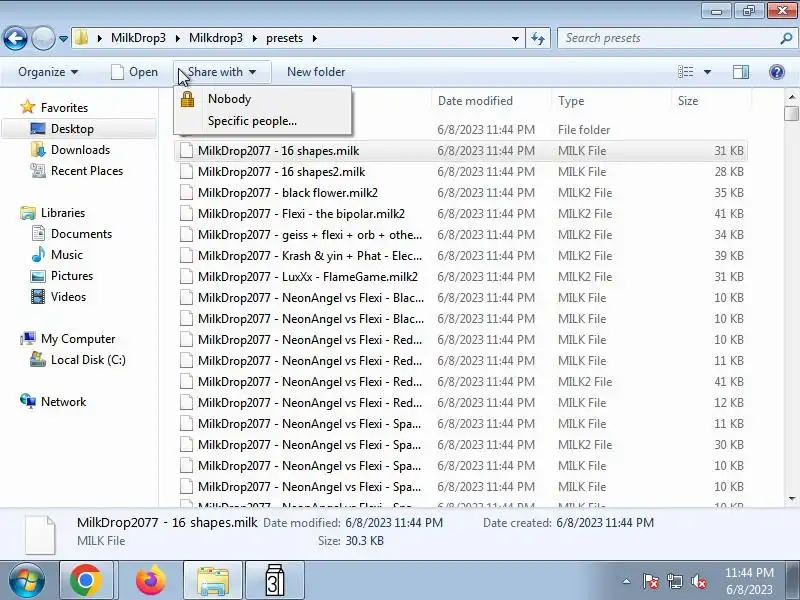Open the recent pages dropdown arrow

pos(63,39)
